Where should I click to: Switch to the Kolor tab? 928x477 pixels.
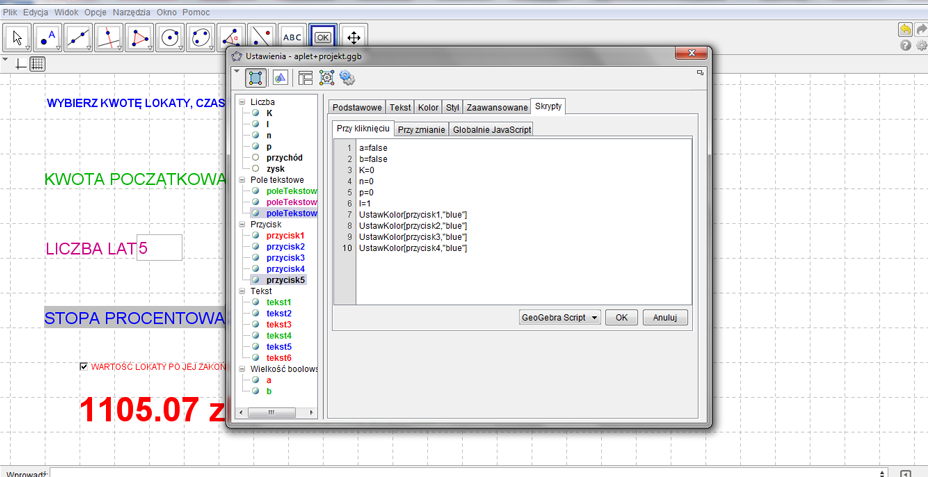[428, 107]
